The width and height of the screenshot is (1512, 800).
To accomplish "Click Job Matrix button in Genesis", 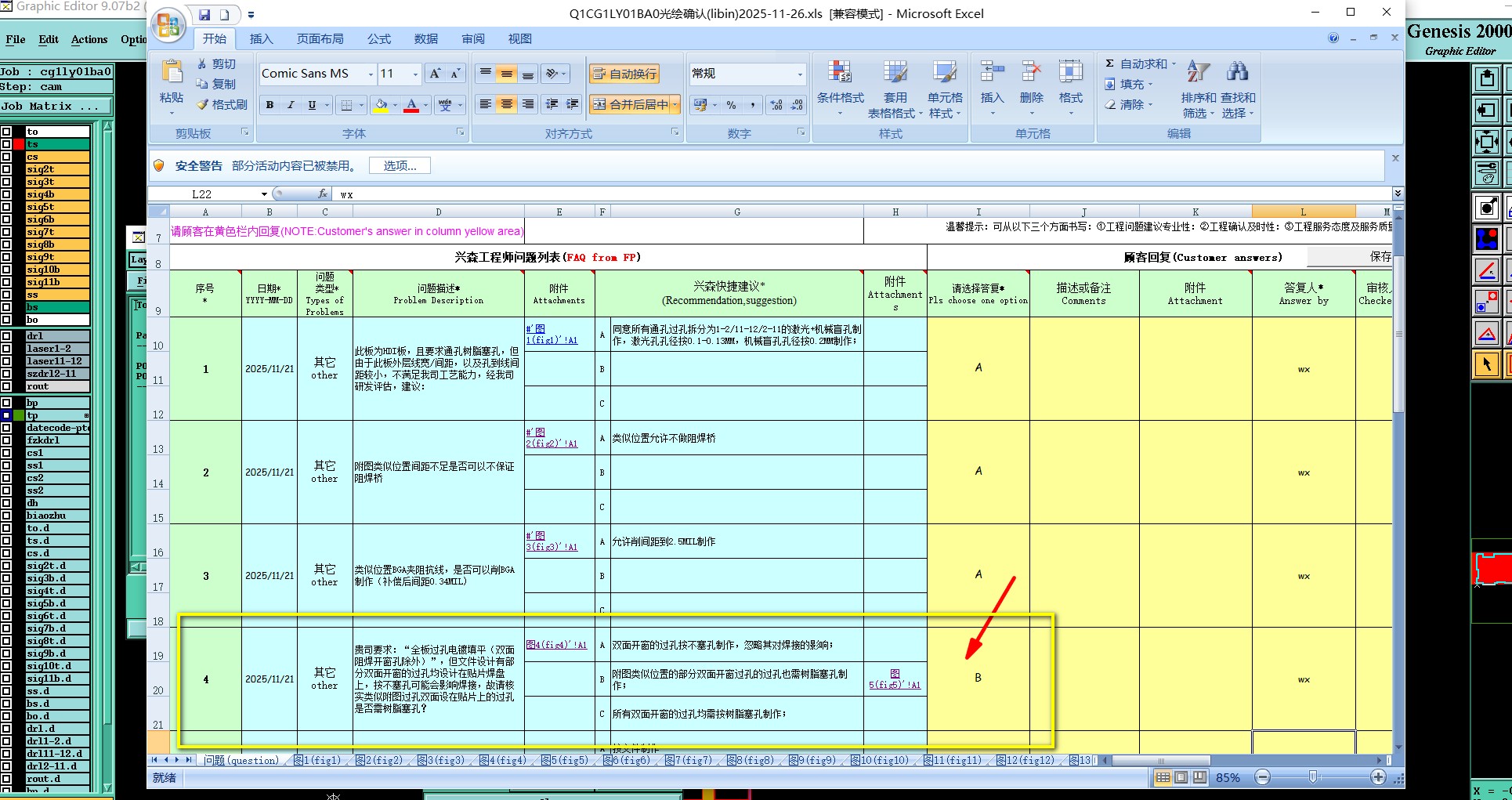I will [56, 106].
